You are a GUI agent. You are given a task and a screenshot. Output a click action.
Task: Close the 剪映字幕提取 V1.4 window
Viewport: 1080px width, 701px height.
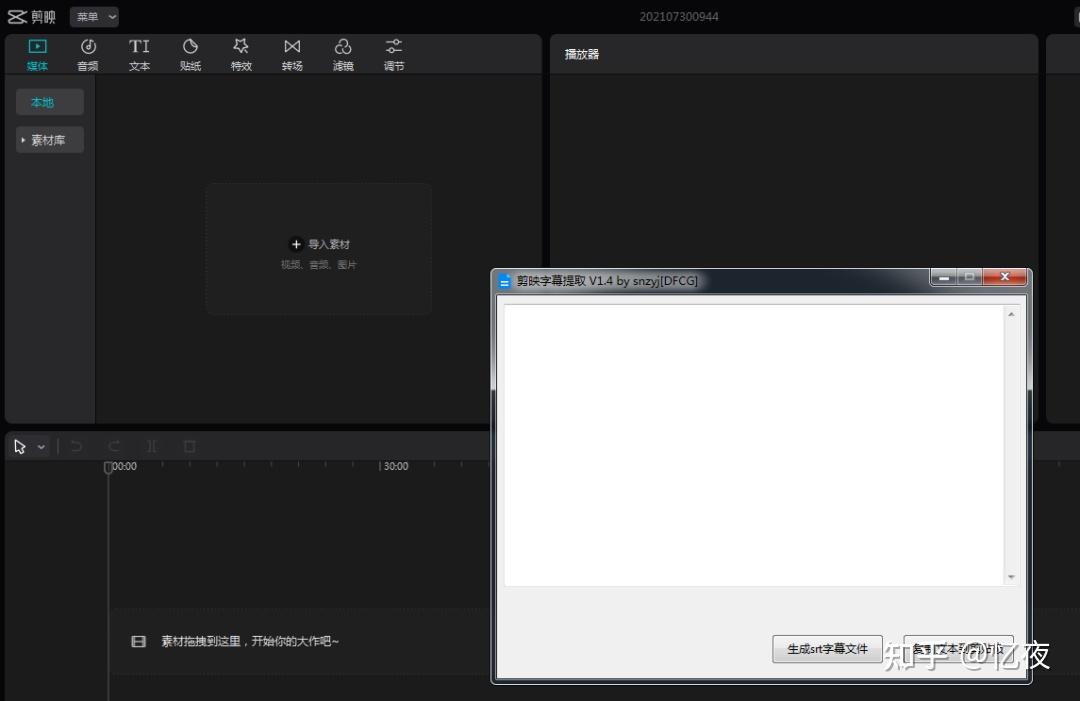pos(1005,277)
